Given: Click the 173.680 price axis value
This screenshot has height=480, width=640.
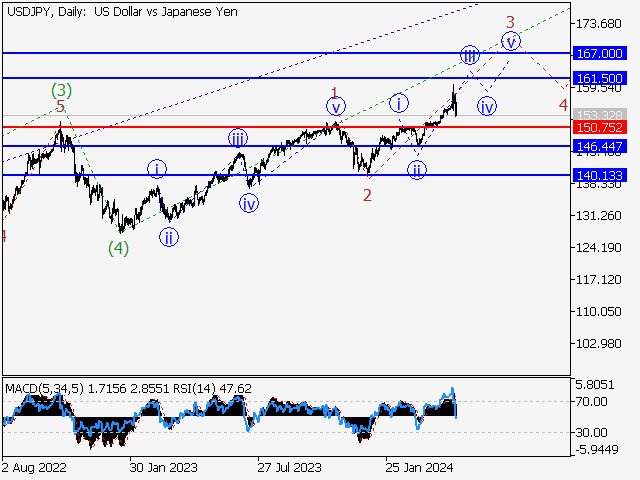Looking at the screenshot, I should 598,24.
